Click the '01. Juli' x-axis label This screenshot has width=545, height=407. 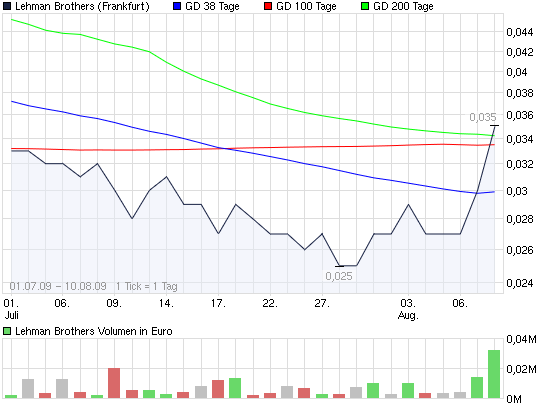tap(11, 309)
